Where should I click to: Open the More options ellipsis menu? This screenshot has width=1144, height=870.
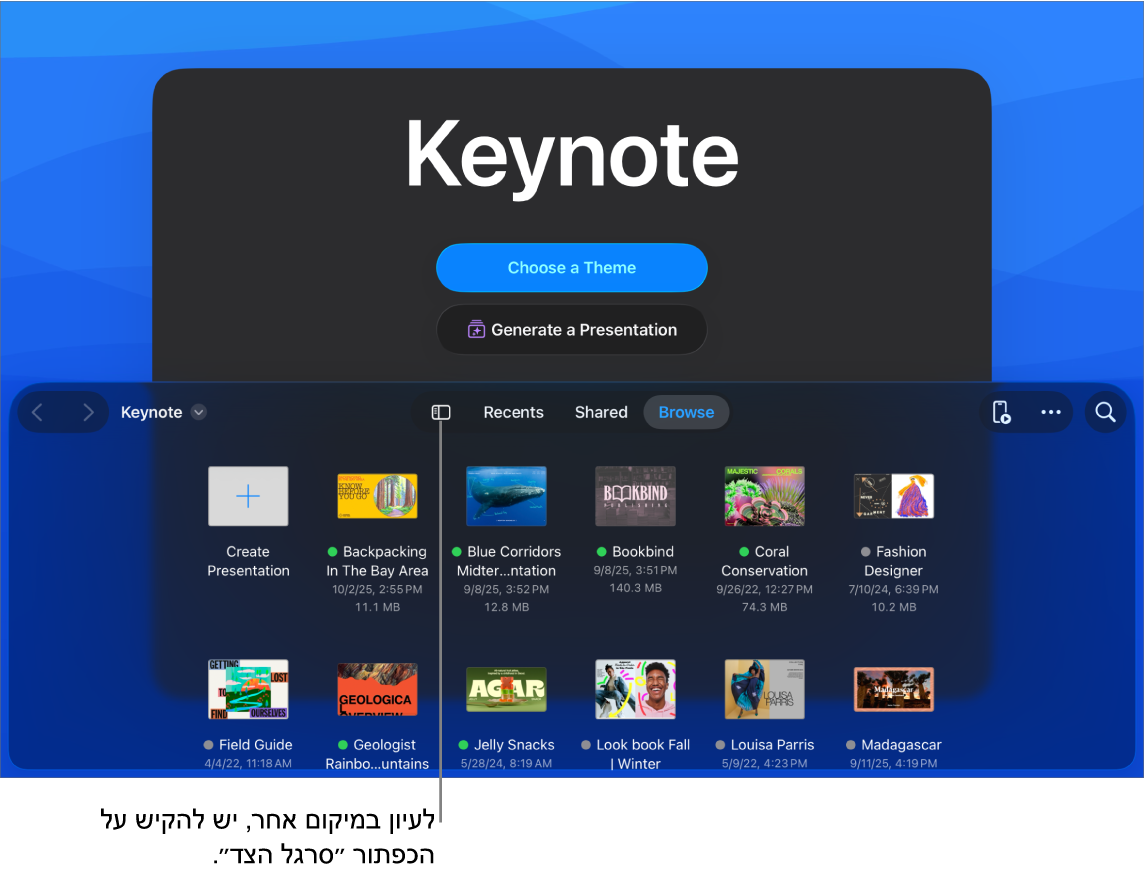pos(1051,412)
